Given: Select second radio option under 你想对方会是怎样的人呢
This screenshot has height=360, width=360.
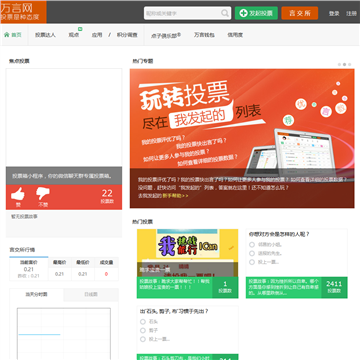Looking at the screenshot, I should [252, 253].
